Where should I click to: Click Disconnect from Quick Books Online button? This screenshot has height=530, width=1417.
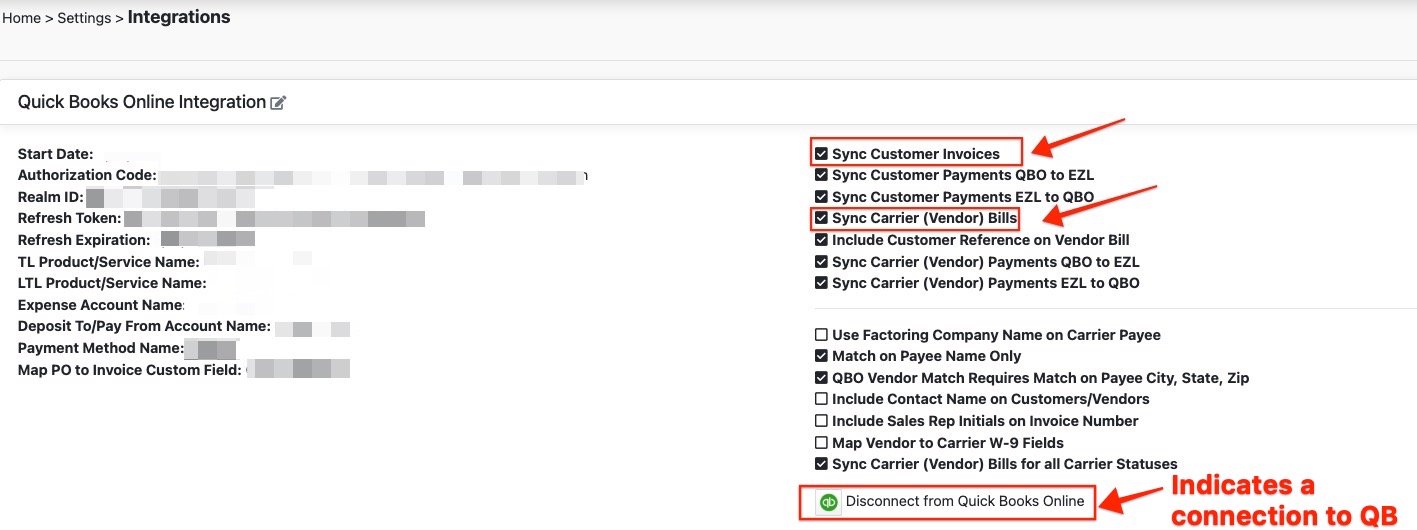point(952,502)
